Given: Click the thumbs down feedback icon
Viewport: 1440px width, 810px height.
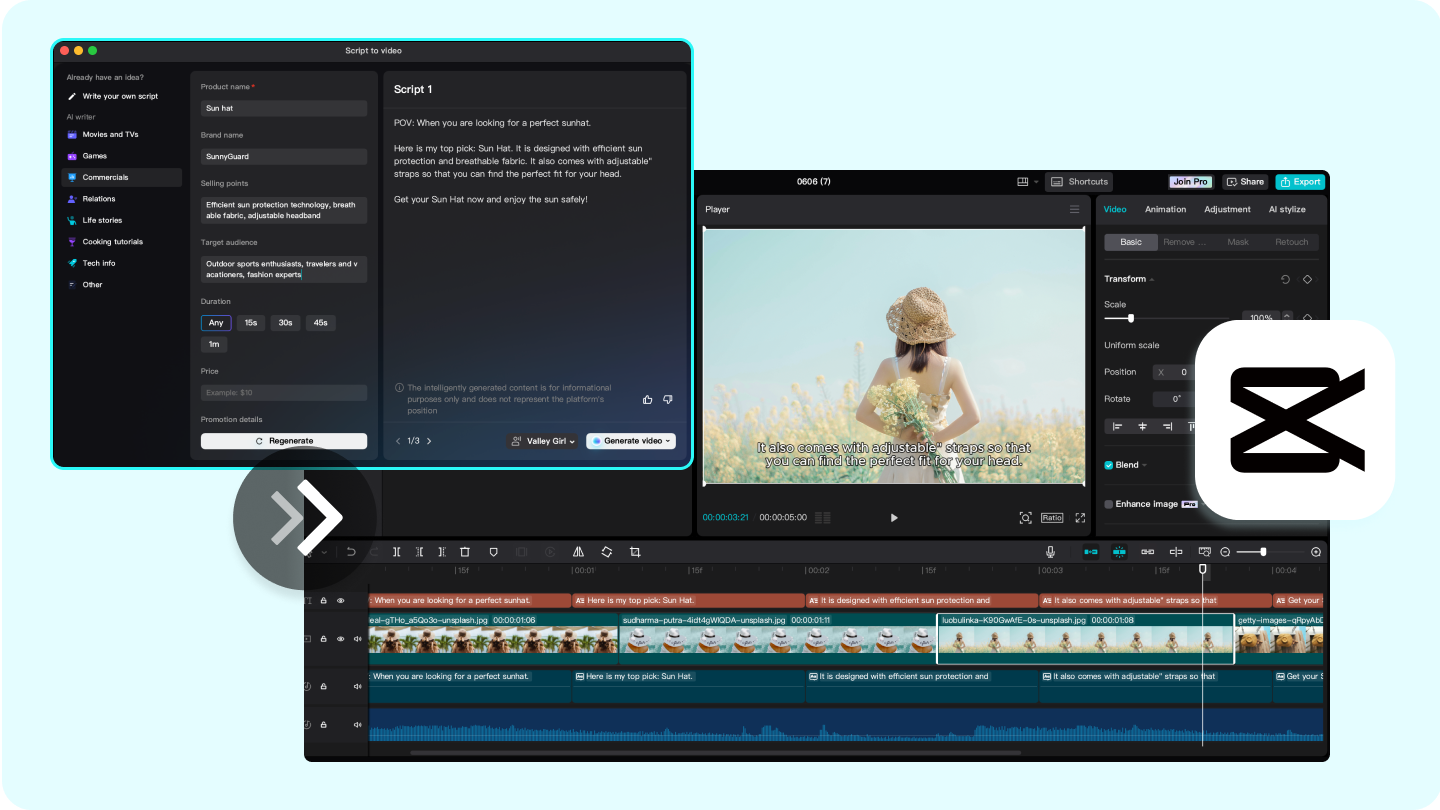Looking at the screenshot, I should click(668, 399).
